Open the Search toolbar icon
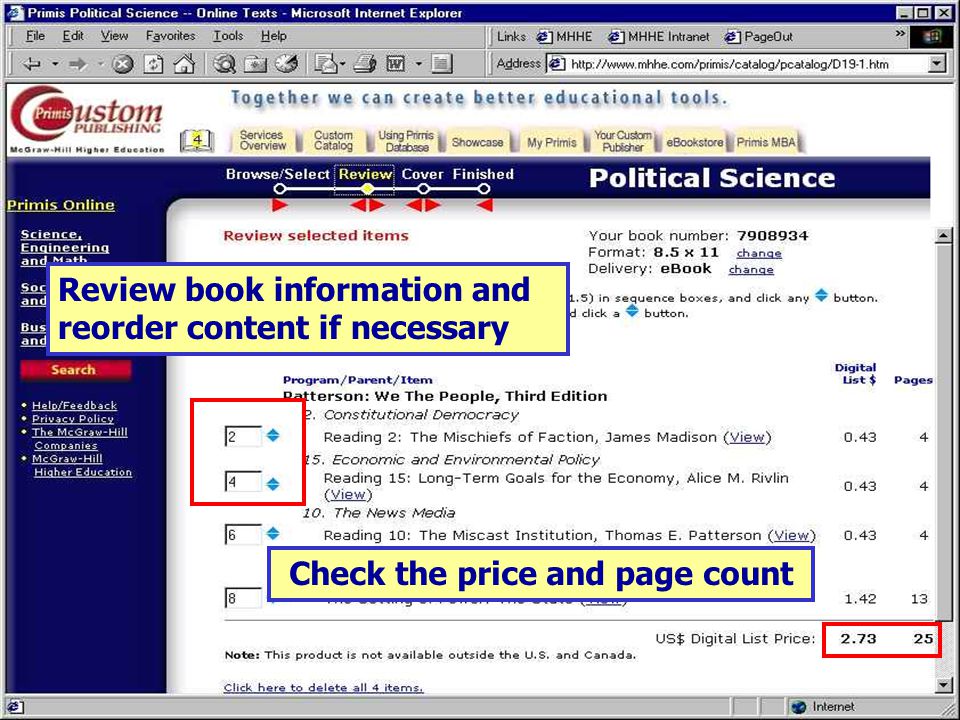960x720 pixels. click(225, 63)
